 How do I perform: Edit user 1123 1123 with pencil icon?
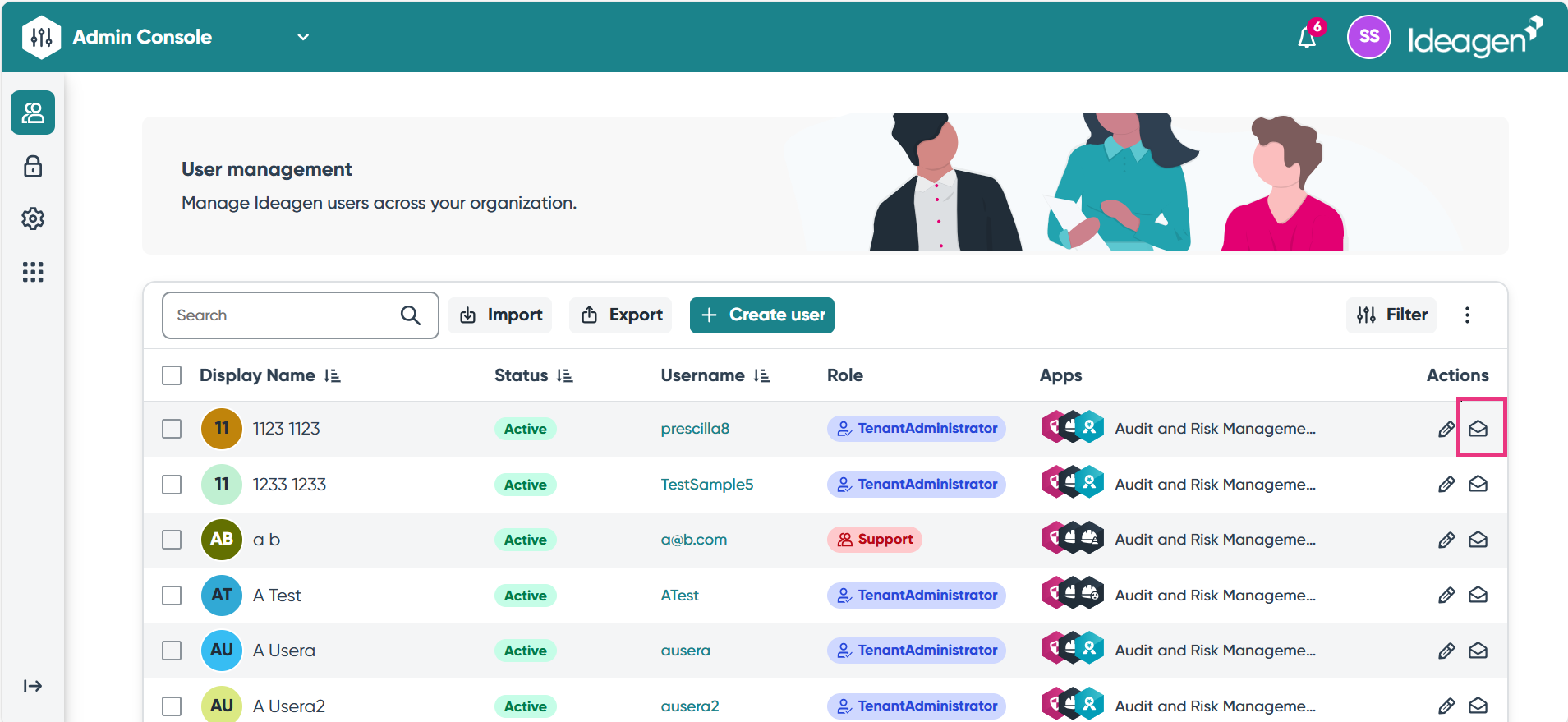[1446, 429]
